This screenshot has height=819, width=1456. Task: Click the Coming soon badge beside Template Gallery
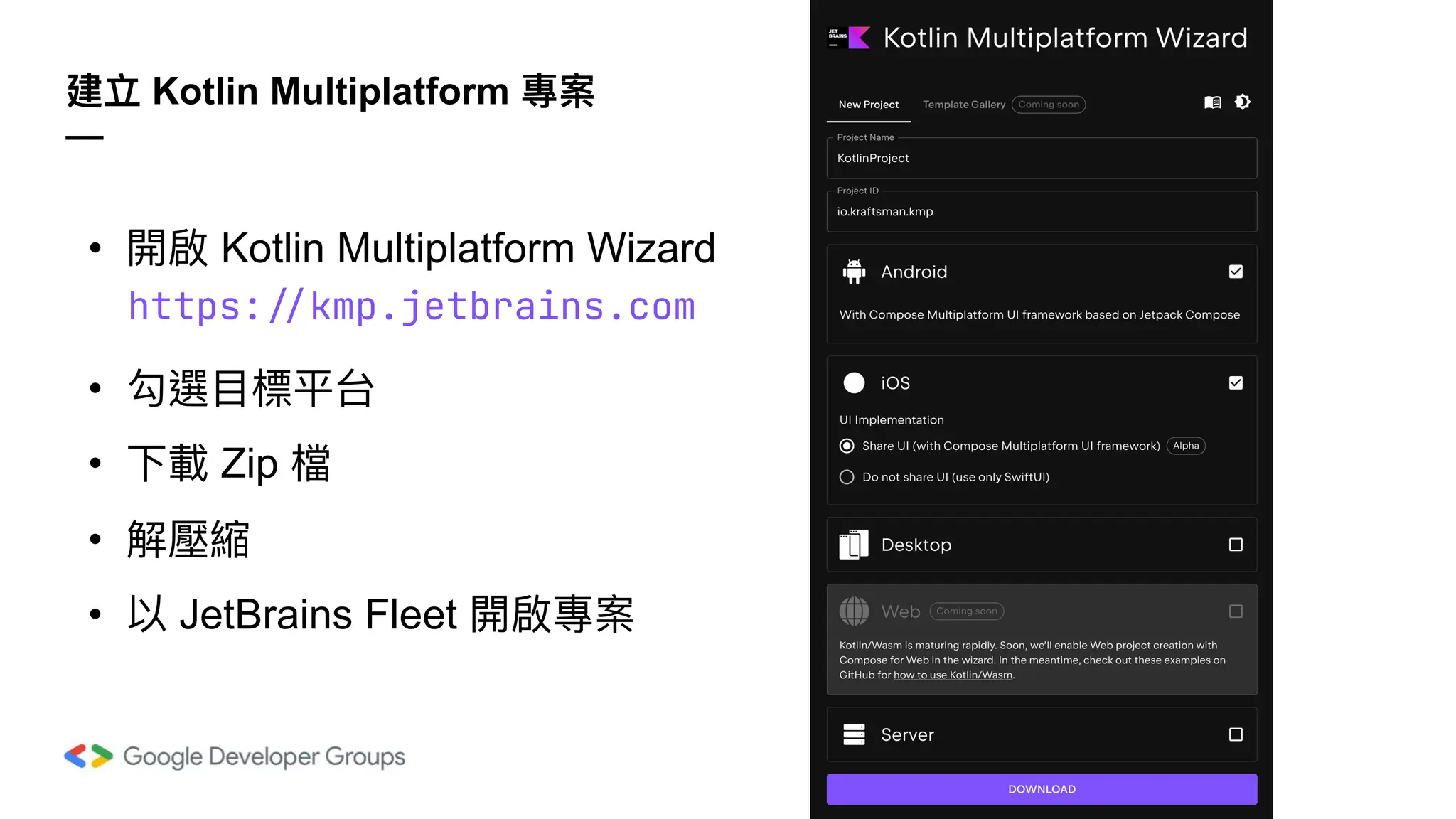coord(1049,105)
